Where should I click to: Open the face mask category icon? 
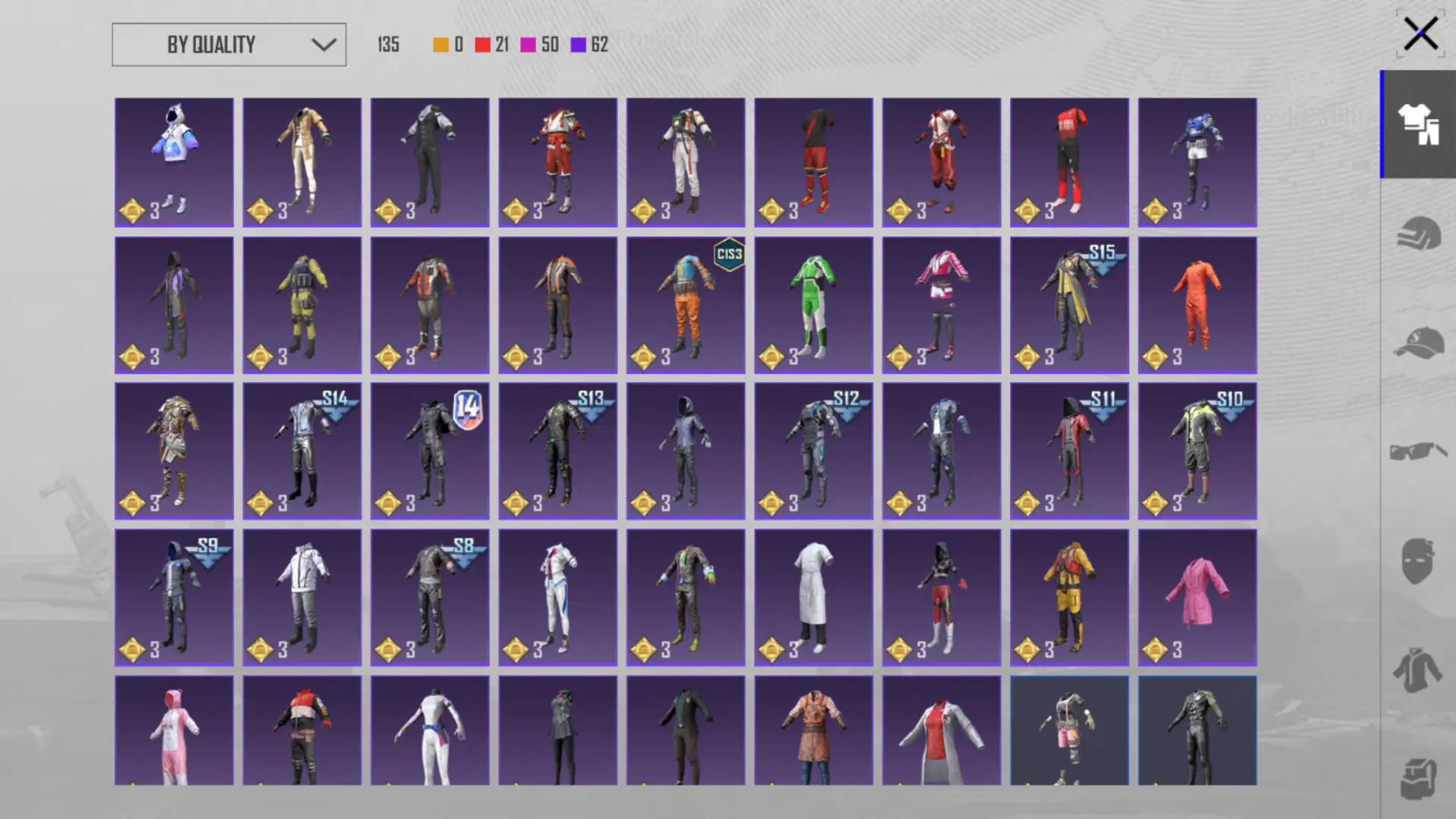1417,561
